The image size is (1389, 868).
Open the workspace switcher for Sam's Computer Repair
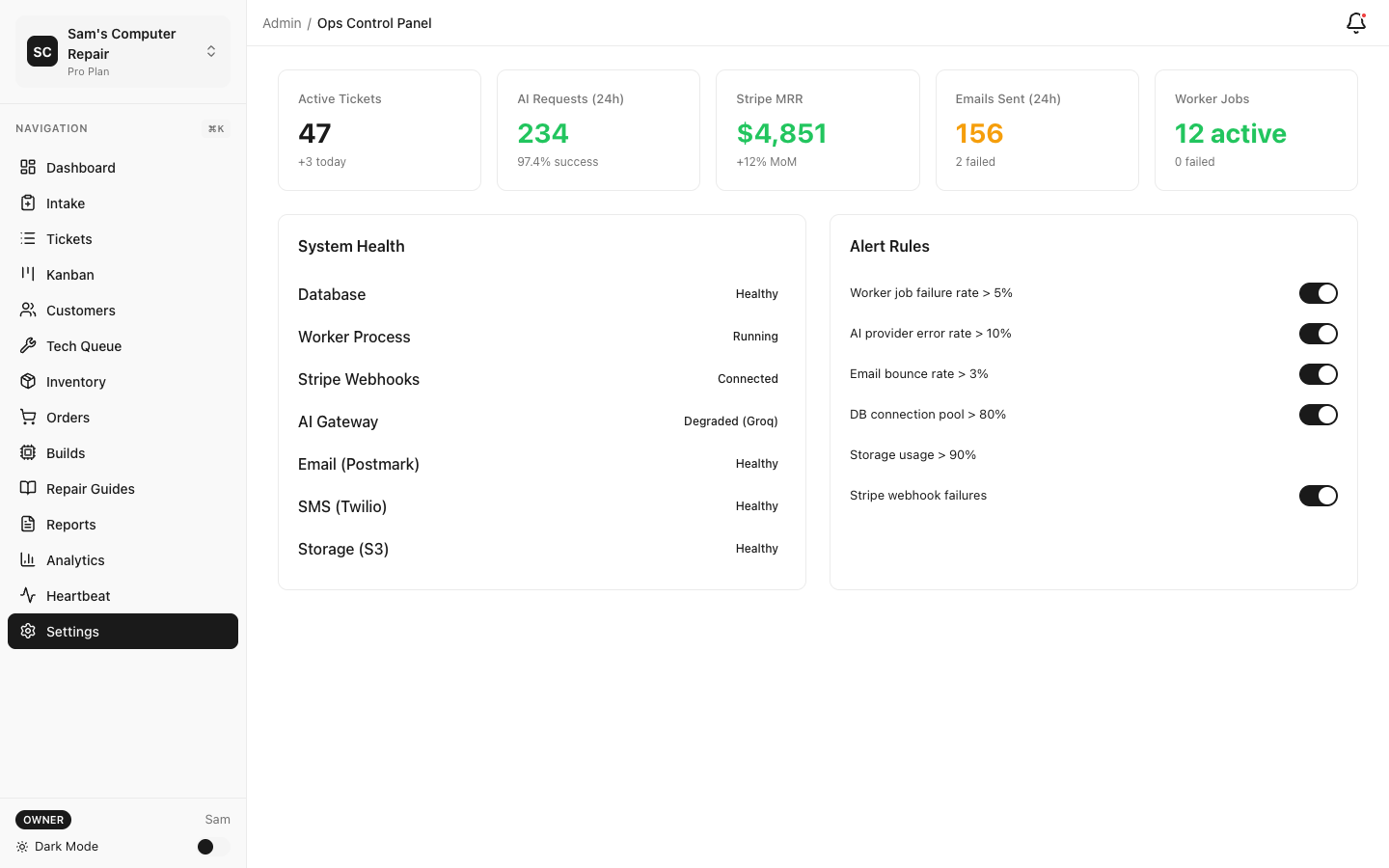tap(210, 51)
